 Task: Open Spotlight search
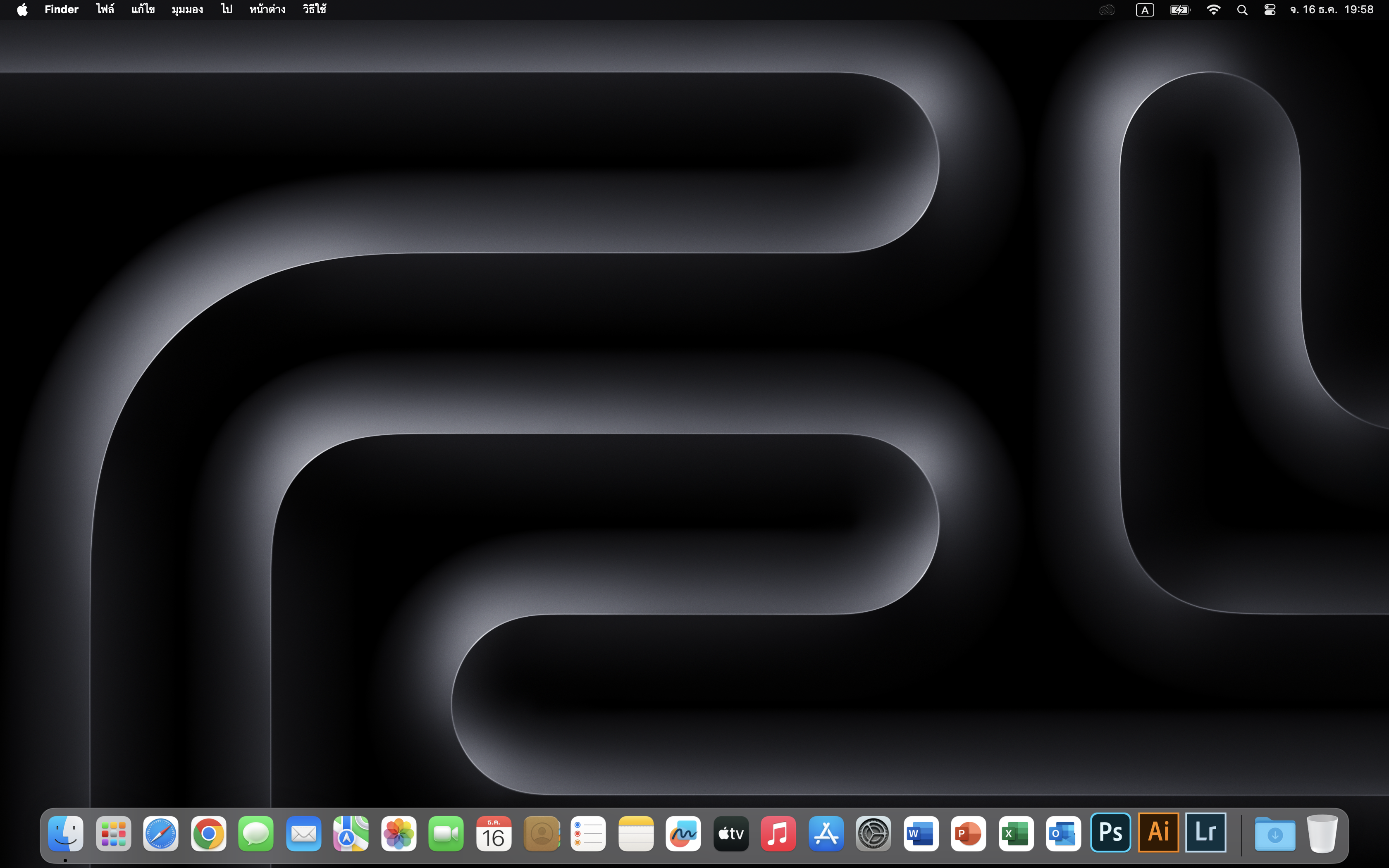(x=1242, y=10)
